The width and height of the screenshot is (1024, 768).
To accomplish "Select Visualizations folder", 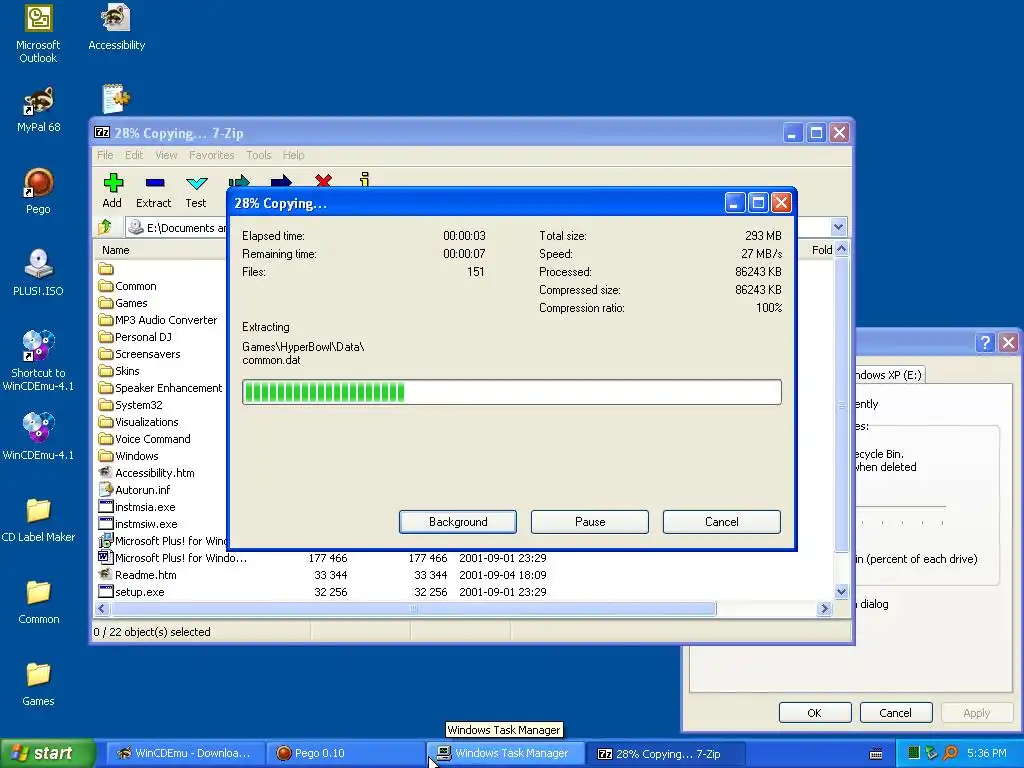I will (138, 422).
